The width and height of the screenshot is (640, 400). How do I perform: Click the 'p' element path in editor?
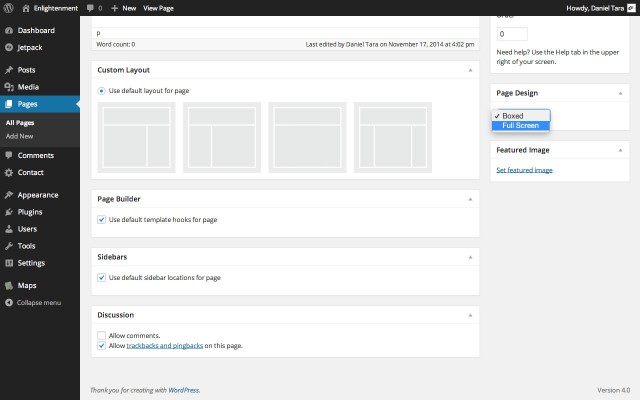(98, 33)
